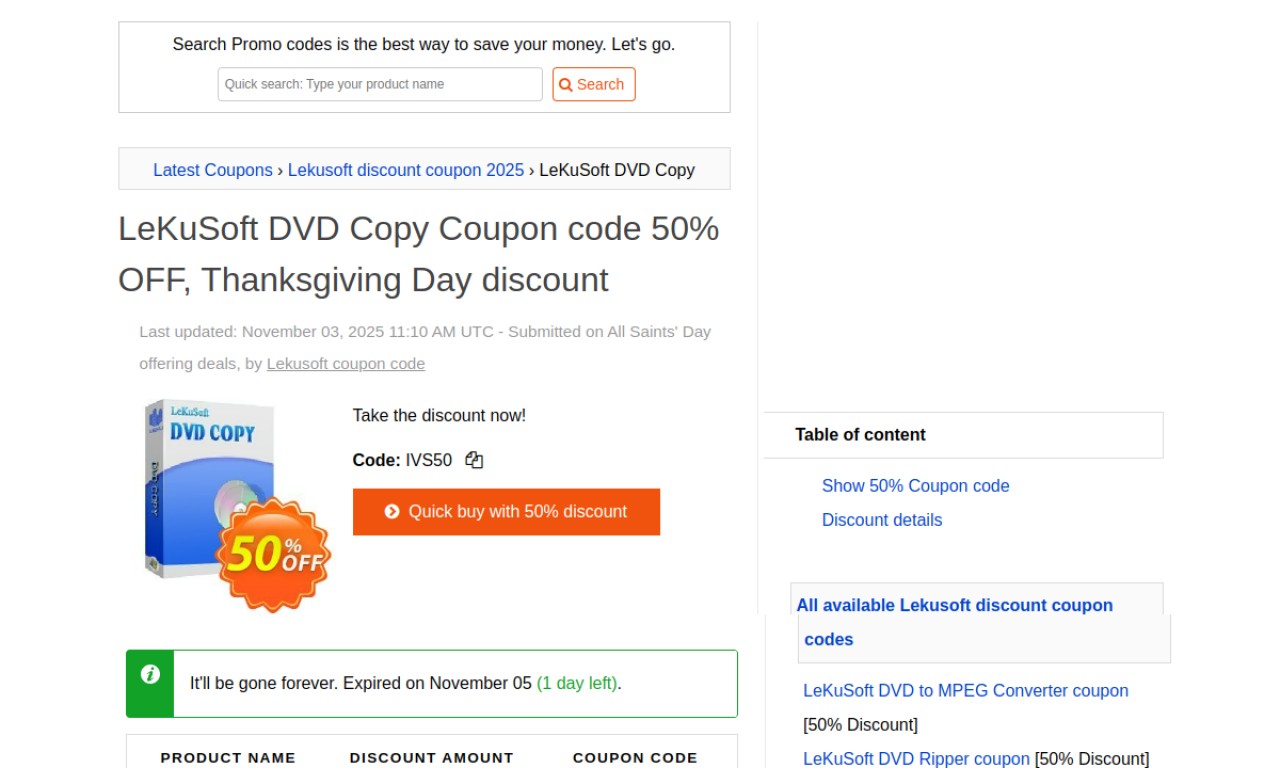This screenshot has height=768, width=1280.
Task: Click the Search button
Action: click(593, 84)
